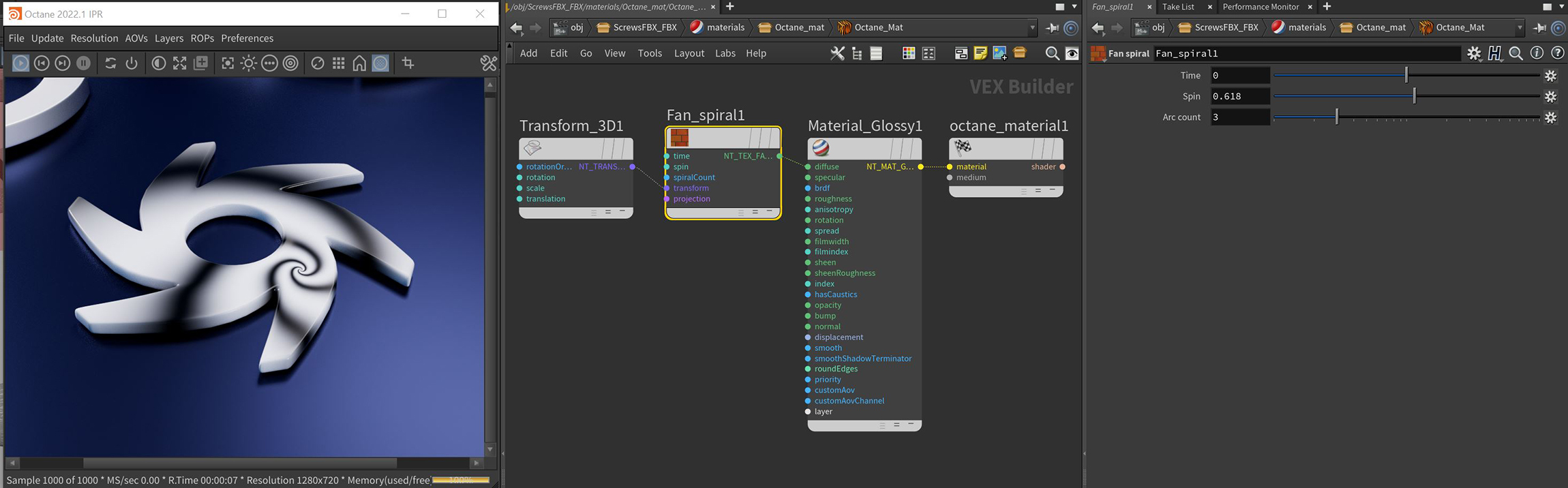Toggle the eye display options in network editor
The height and width of the screenshot is (488, 1568).
click(1072, 53)
